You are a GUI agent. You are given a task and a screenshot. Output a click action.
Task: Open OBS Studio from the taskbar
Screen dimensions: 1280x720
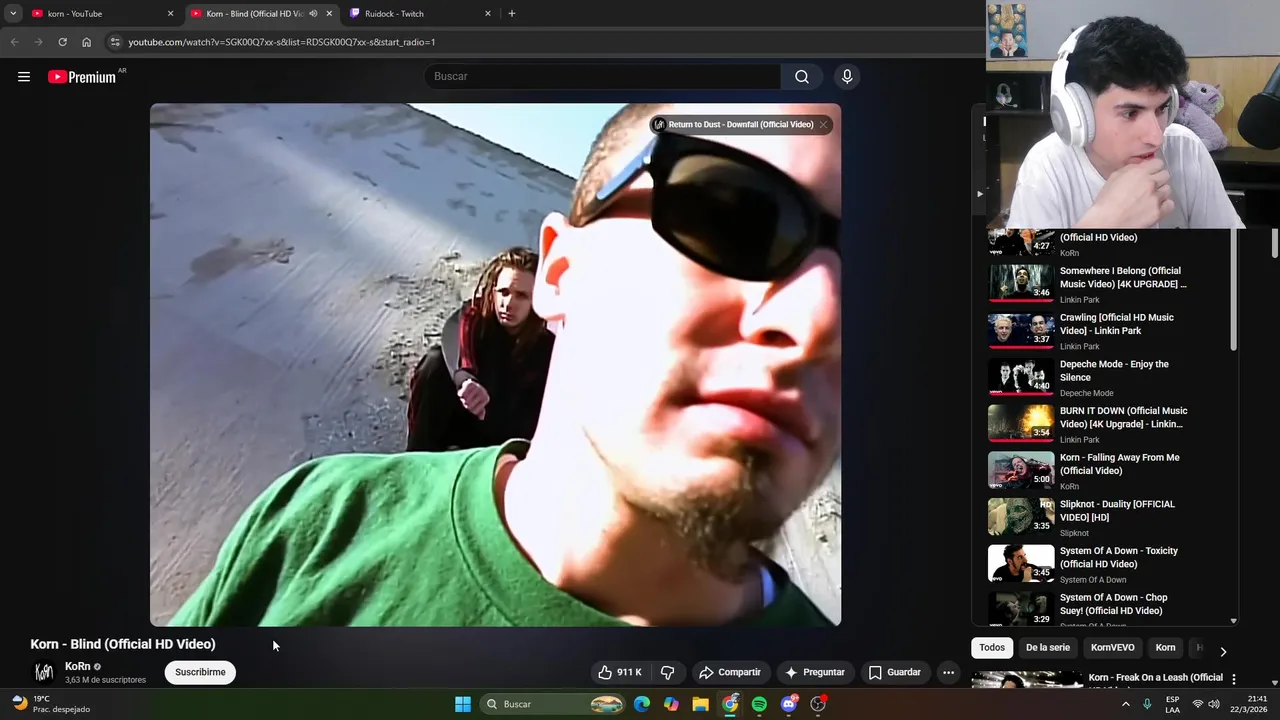[818, 704]
